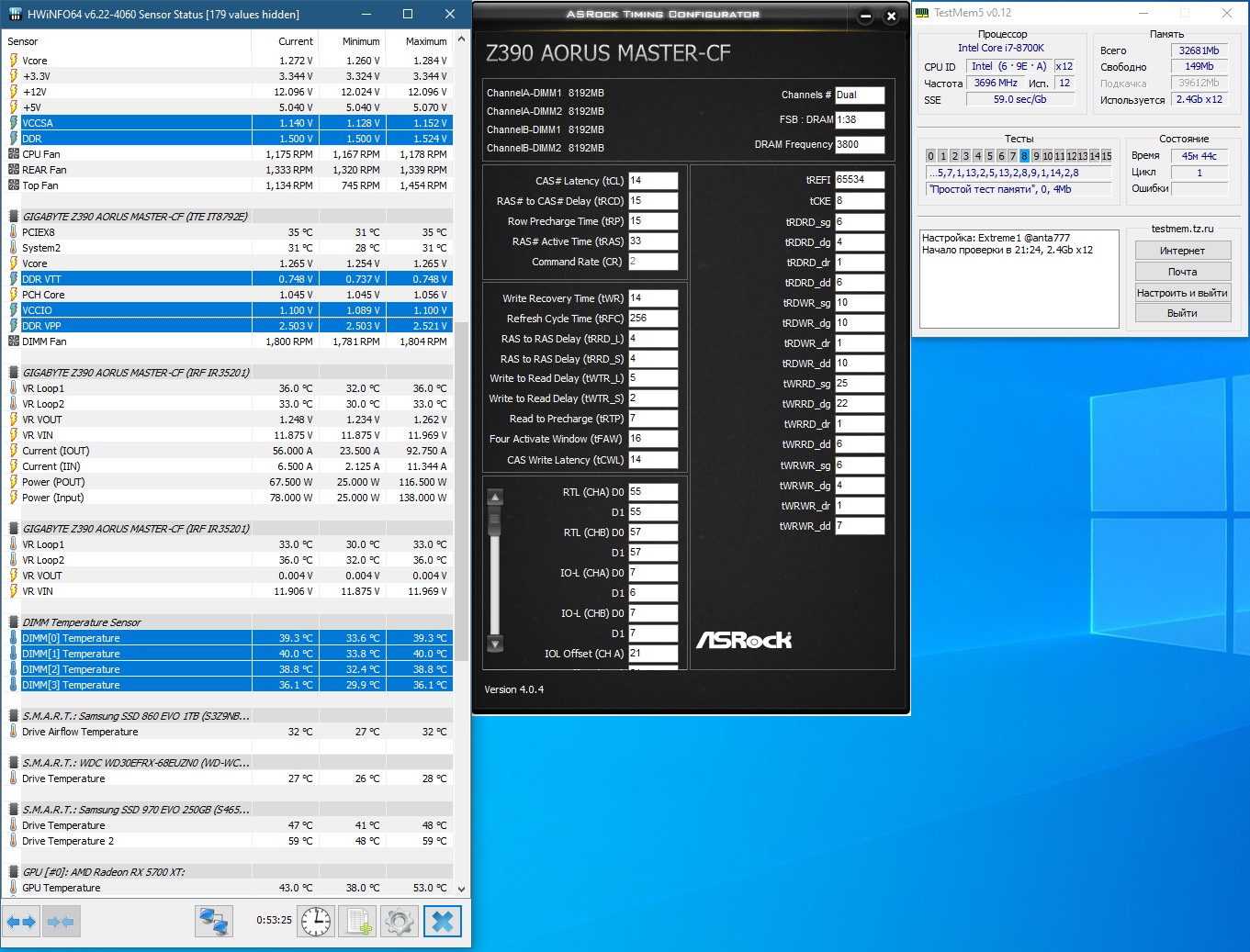This screenshot has height=952, width=1250.
Task: Click the testmem.tz.ru label in TestMem5
Action: (1182, 229)
